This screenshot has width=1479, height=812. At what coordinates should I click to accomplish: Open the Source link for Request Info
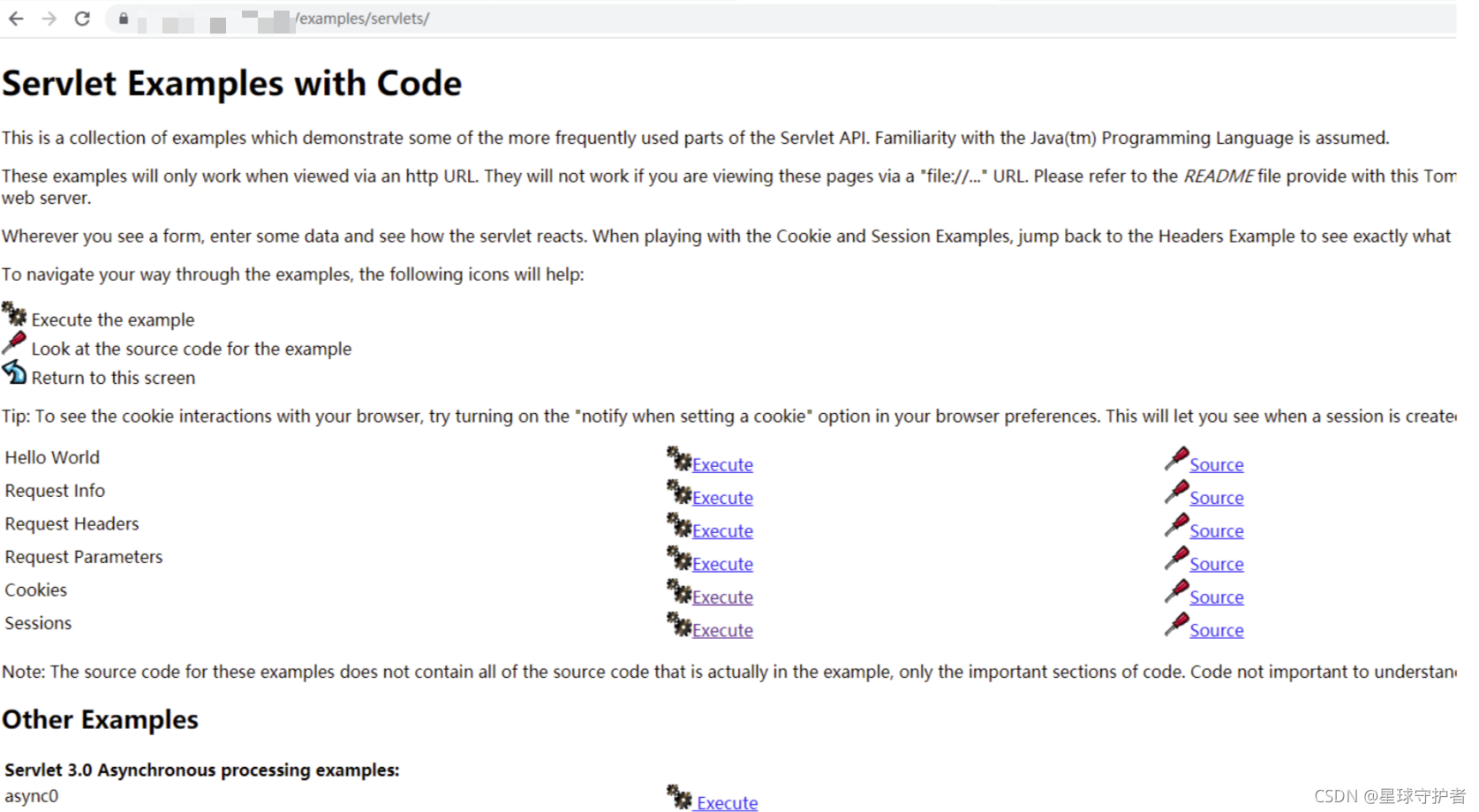point(1217,499)
